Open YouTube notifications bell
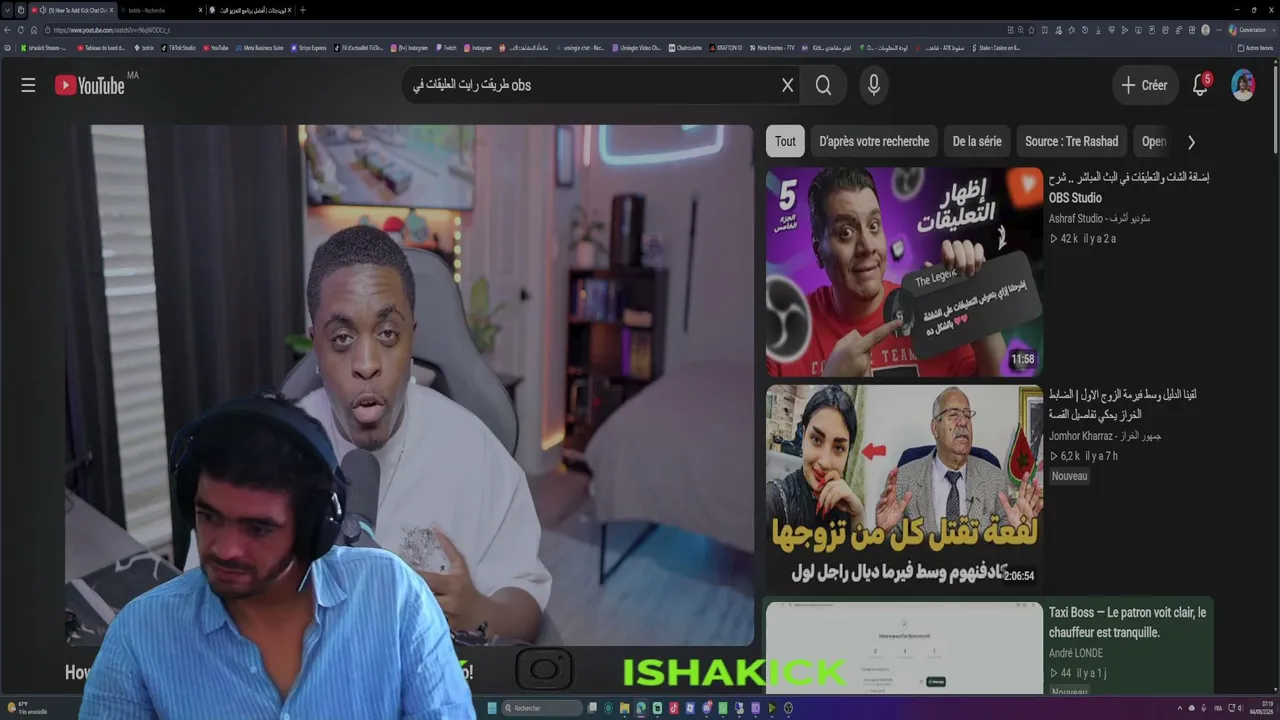This screenshot has width=1280, height=720. click(1201, 85)
